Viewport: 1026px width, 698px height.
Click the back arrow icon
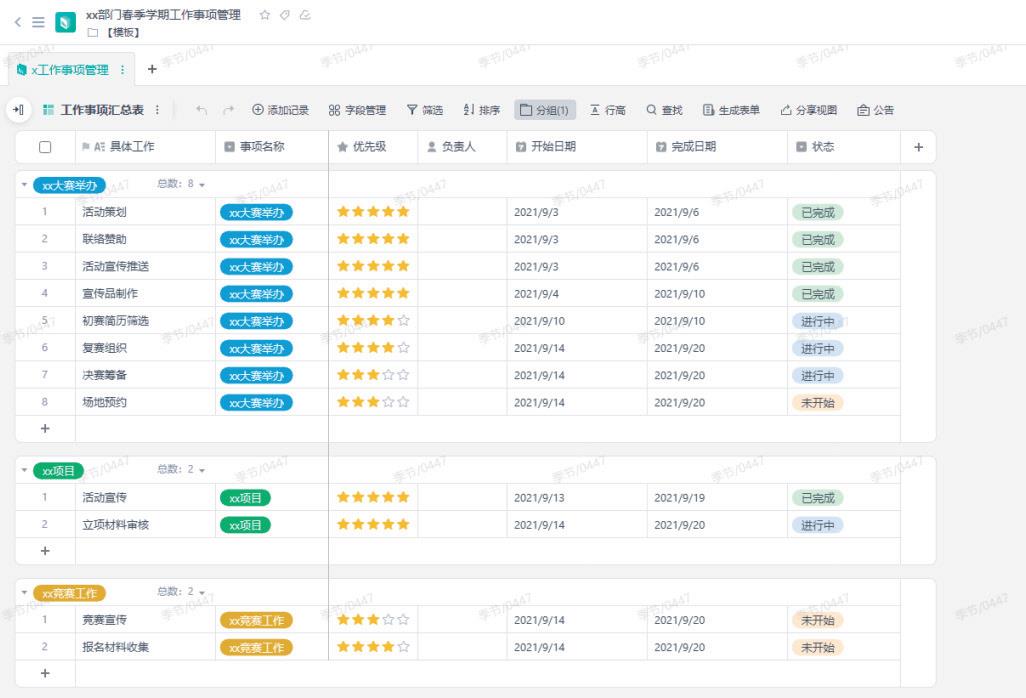(17, 21)
